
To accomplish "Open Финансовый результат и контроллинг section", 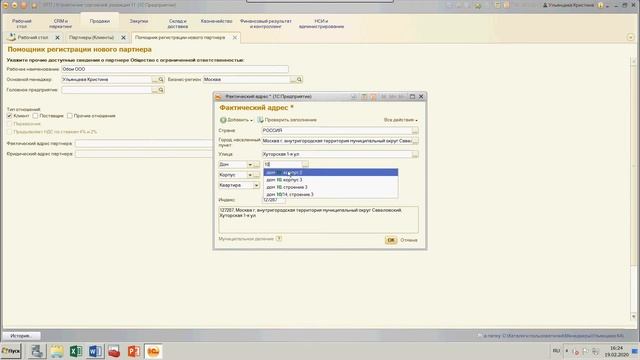I will coord(266,24).
